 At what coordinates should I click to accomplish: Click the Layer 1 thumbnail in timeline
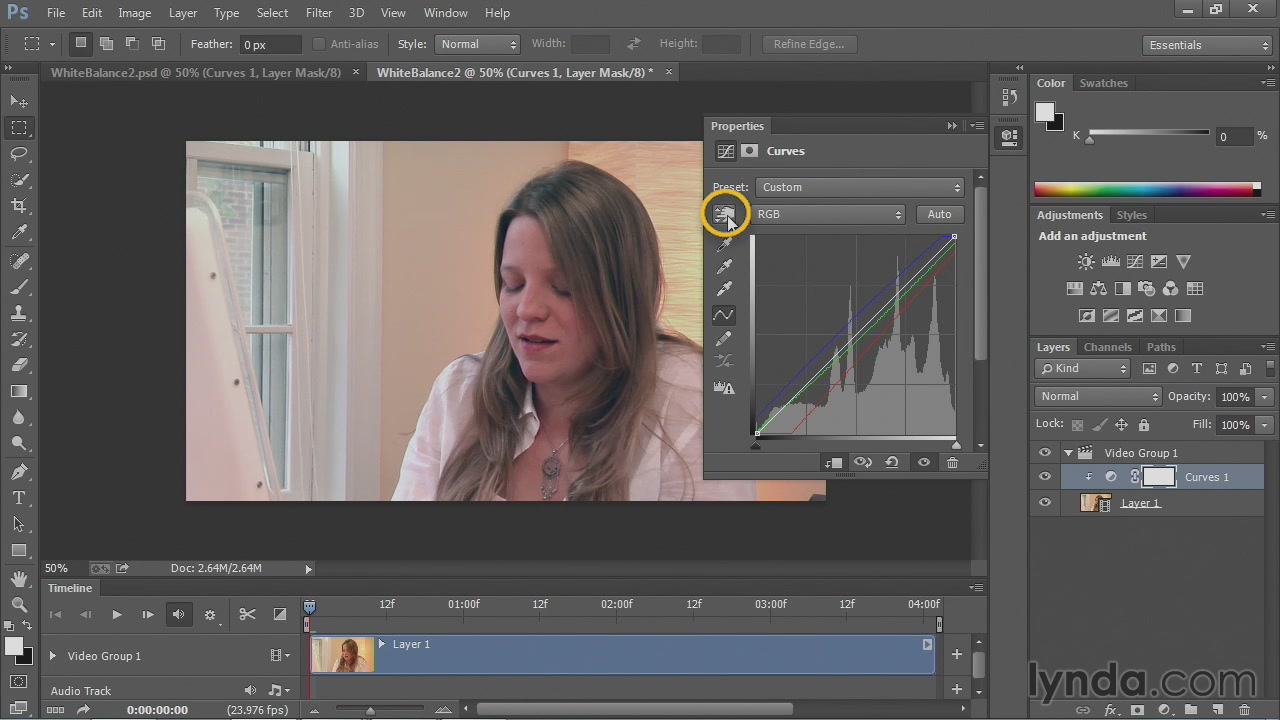pyautogui.click(x=343, y=655)
